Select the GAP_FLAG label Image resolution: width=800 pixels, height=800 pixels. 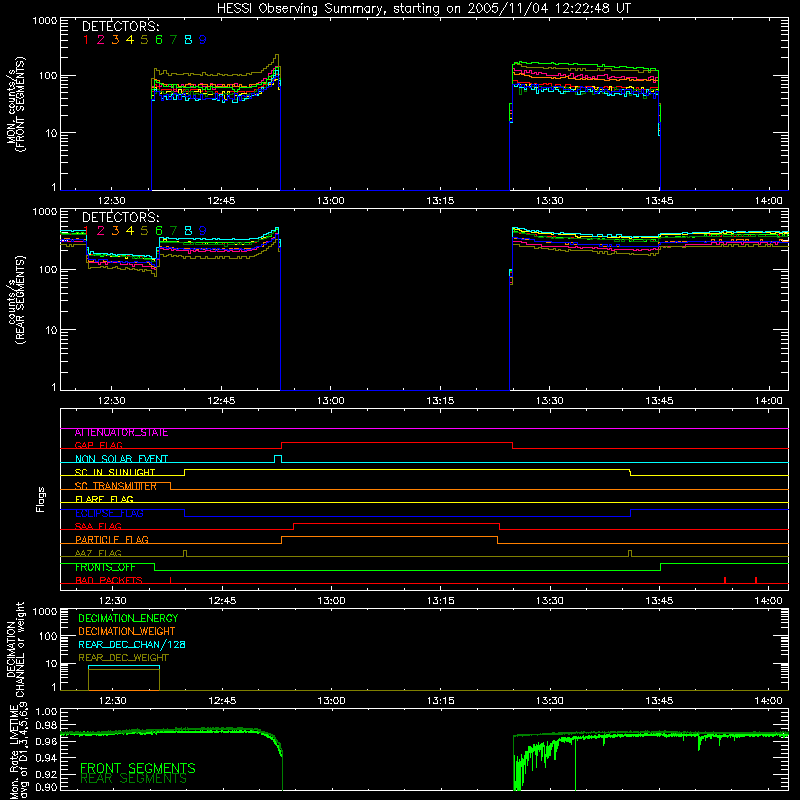click(98, 445)
